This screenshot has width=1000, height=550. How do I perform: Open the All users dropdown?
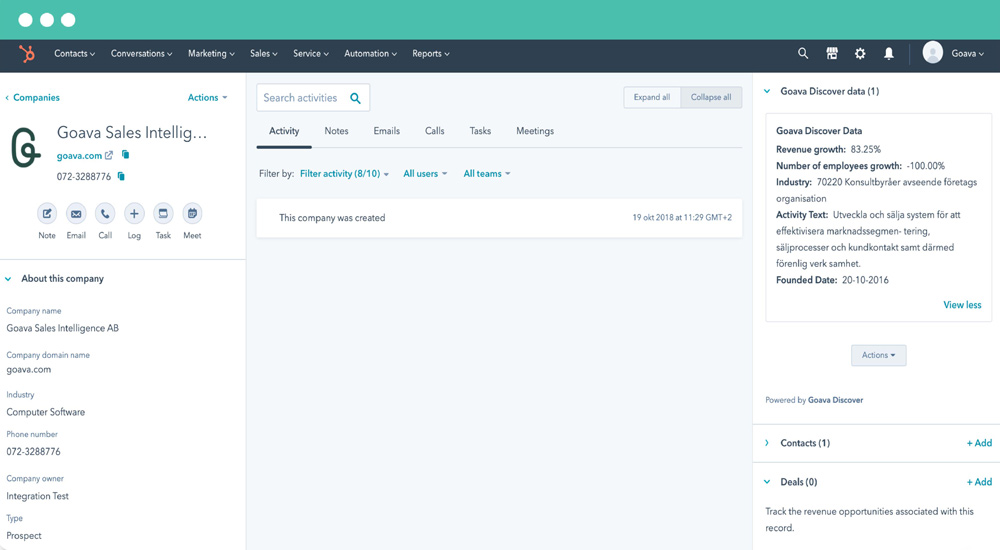pos(425,174)
